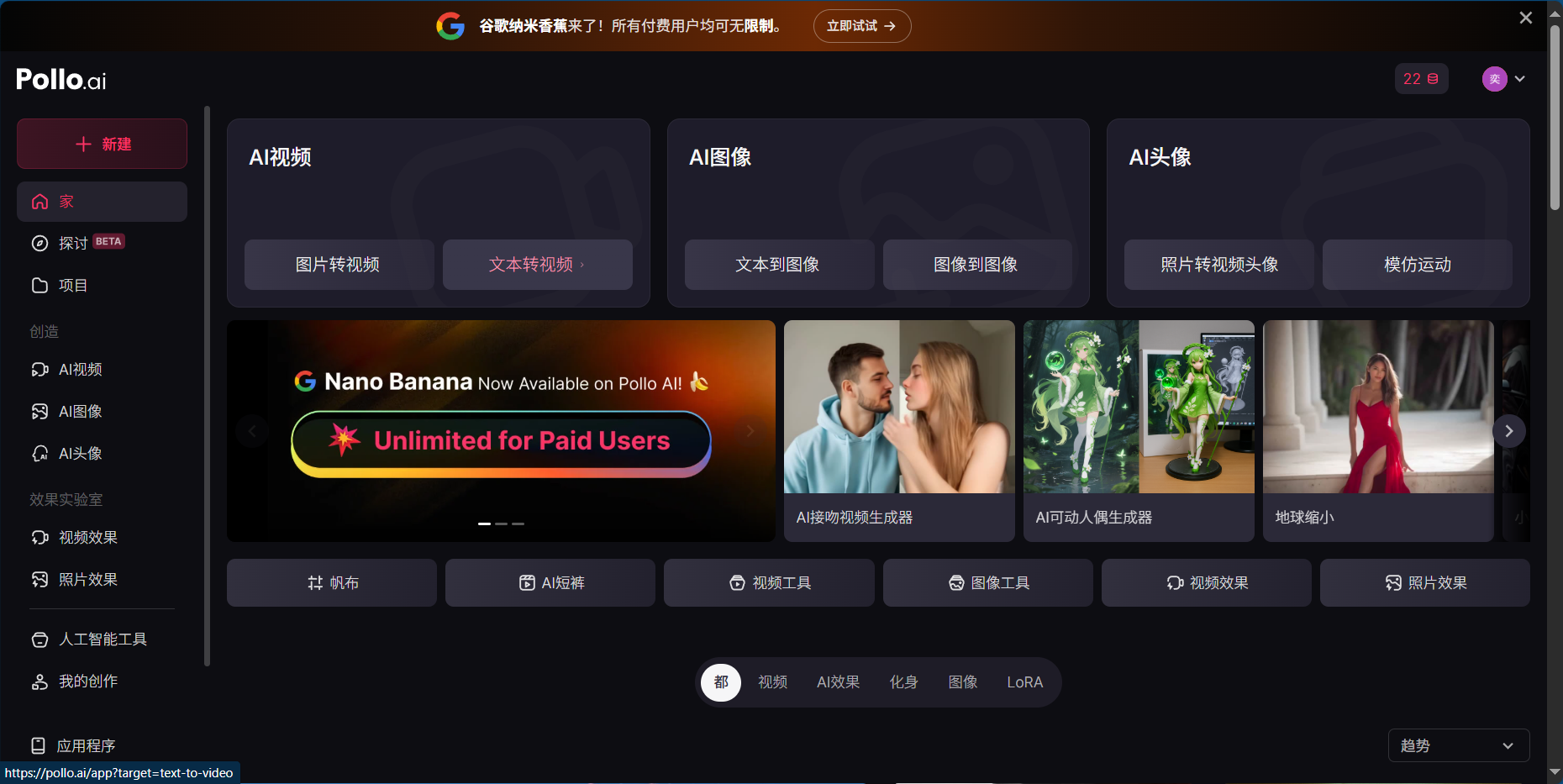Close the top promotional banner
The image size is (1563, 784).
click(1526, 18)
